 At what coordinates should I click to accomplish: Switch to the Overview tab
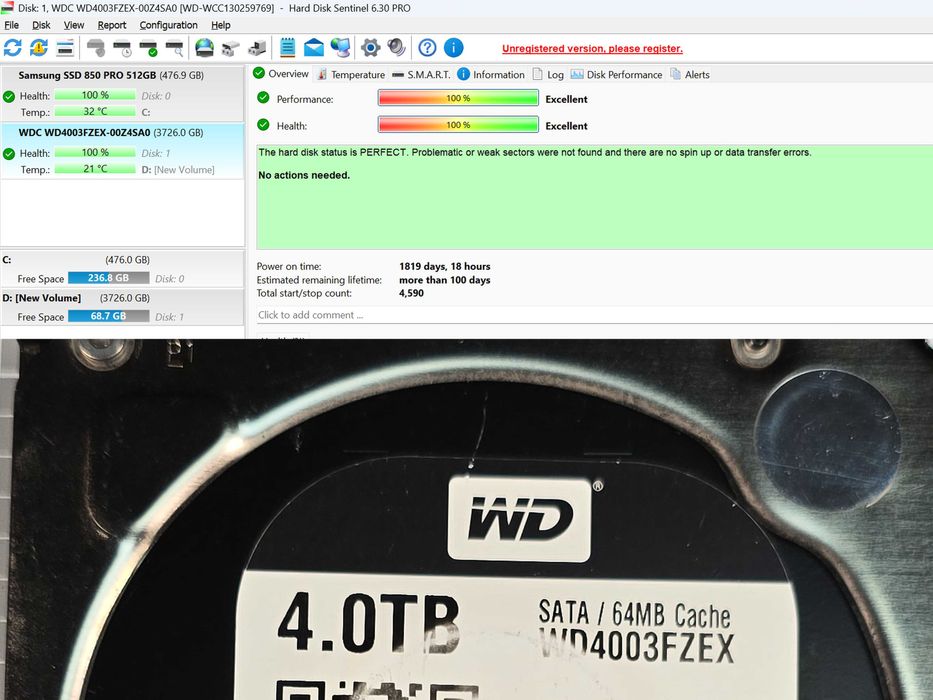(x=281, y=74)
